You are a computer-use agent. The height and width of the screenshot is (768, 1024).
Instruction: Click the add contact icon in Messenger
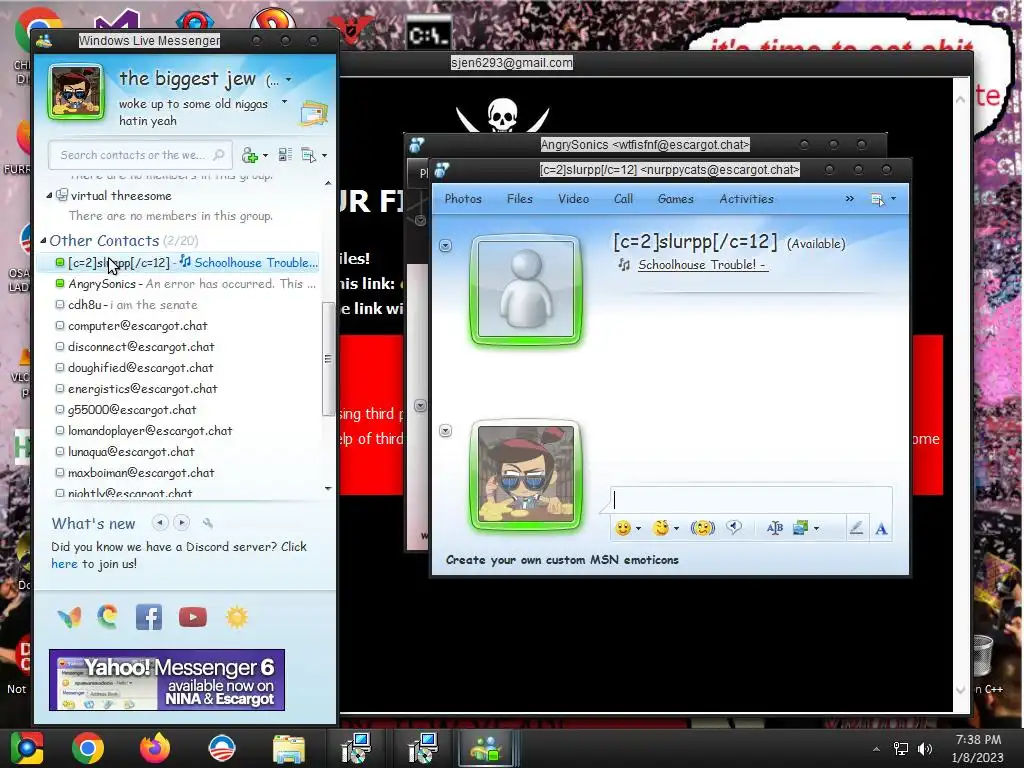point(250,155)
